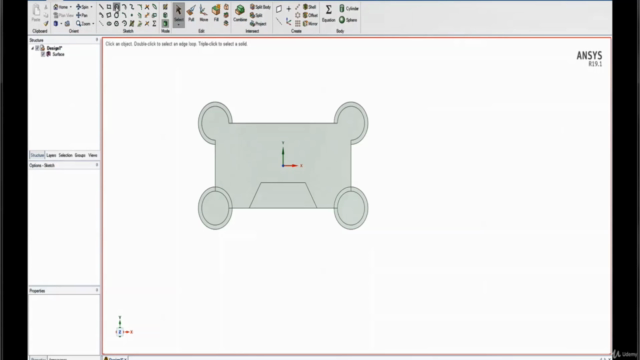Select the Move tool

[x=203, y=13]
